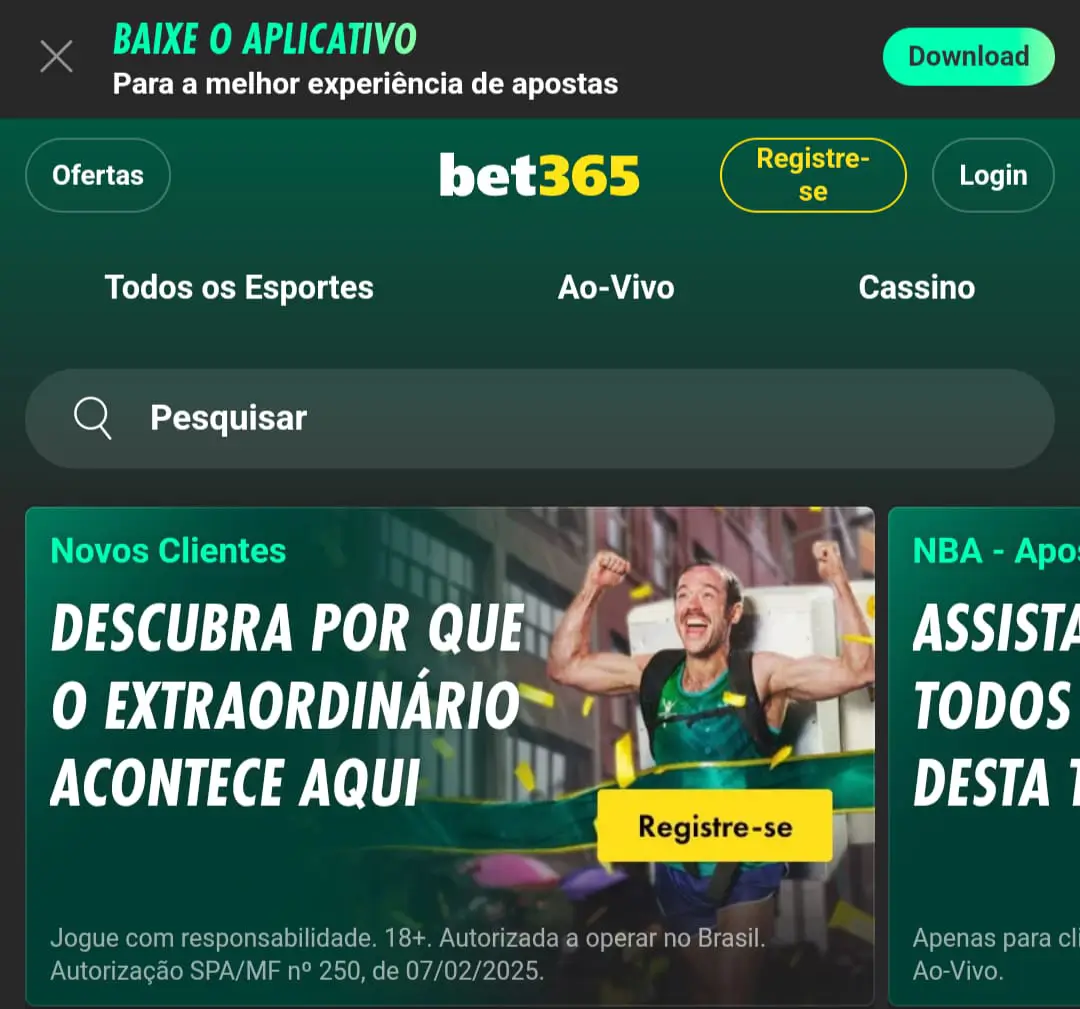Tap the green Download button
The image size is (1080, 1009).
point(968,56)
